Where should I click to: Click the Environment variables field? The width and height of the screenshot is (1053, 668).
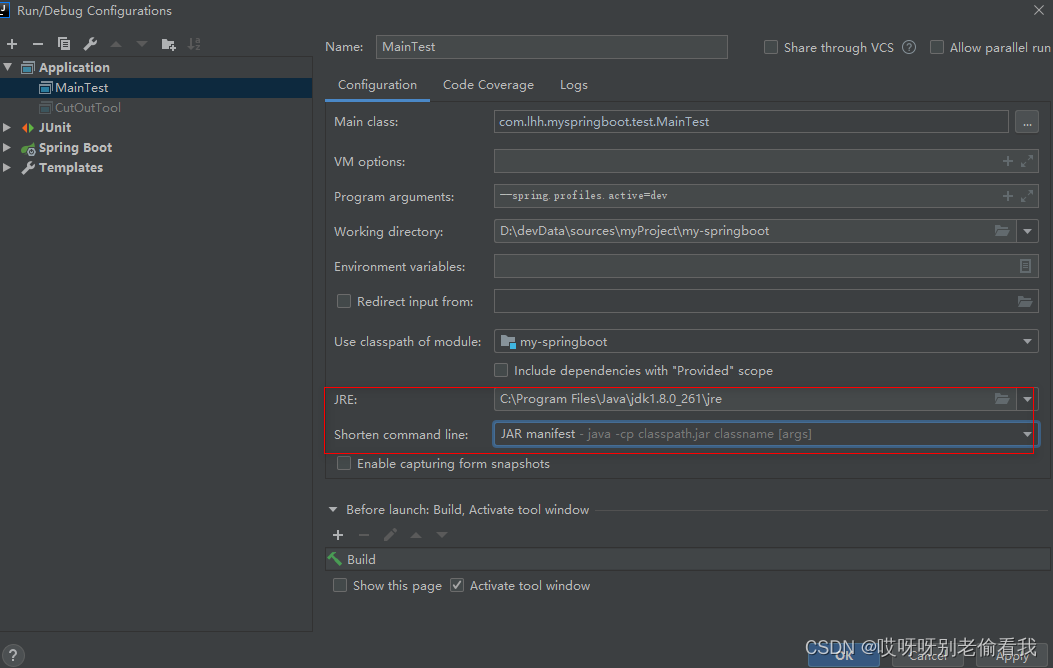[x=766, y=267]
